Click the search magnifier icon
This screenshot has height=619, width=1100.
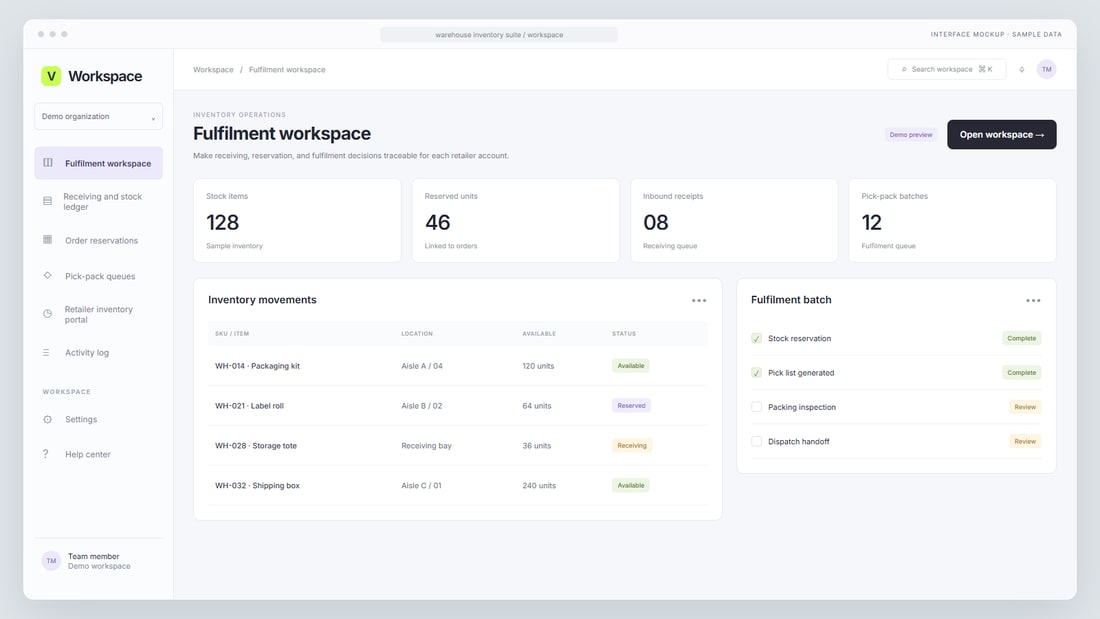coord(904,69)
